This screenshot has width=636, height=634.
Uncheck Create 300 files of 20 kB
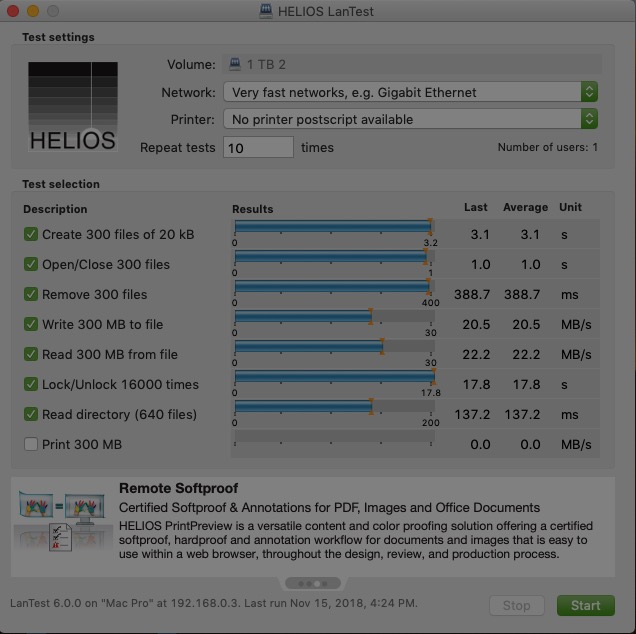[31, 234]
